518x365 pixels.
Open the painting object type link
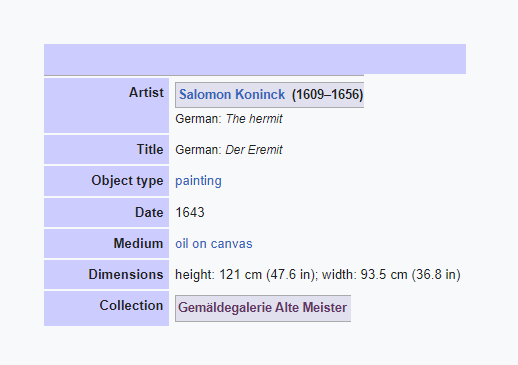point(198,181)
